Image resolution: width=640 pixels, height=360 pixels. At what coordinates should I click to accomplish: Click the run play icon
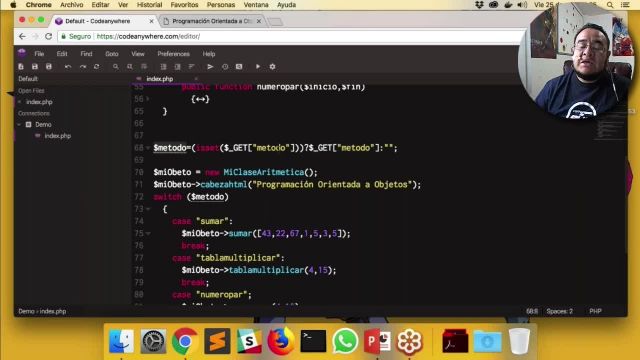258,67
